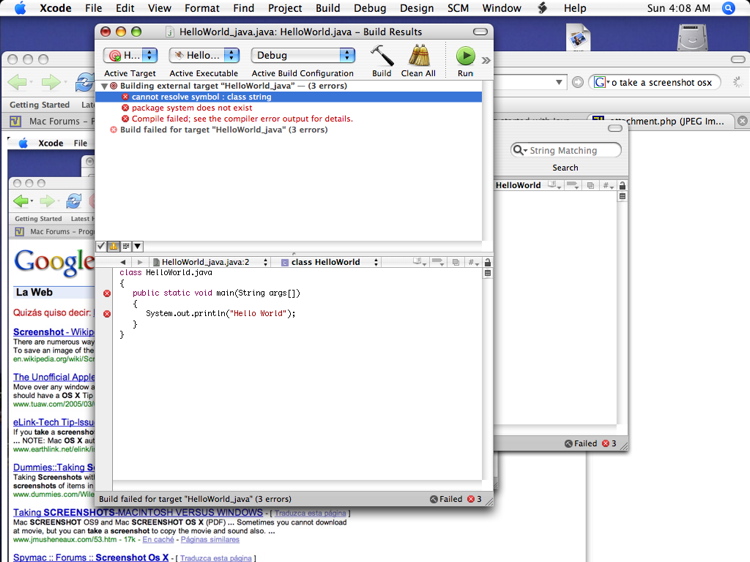750x562 pixels.
Task: Collapse the Building external target disclosure triangle
Action: [x=104, y=86]
